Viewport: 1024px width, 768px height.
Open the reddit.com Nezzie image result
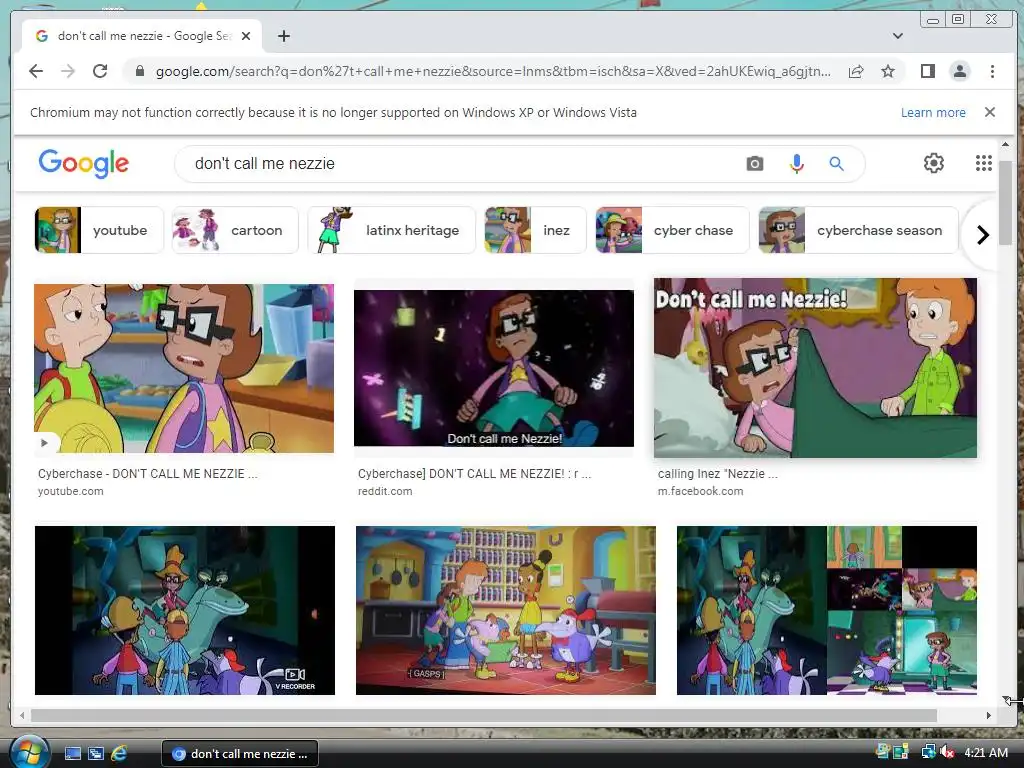(x=494, y=368)
